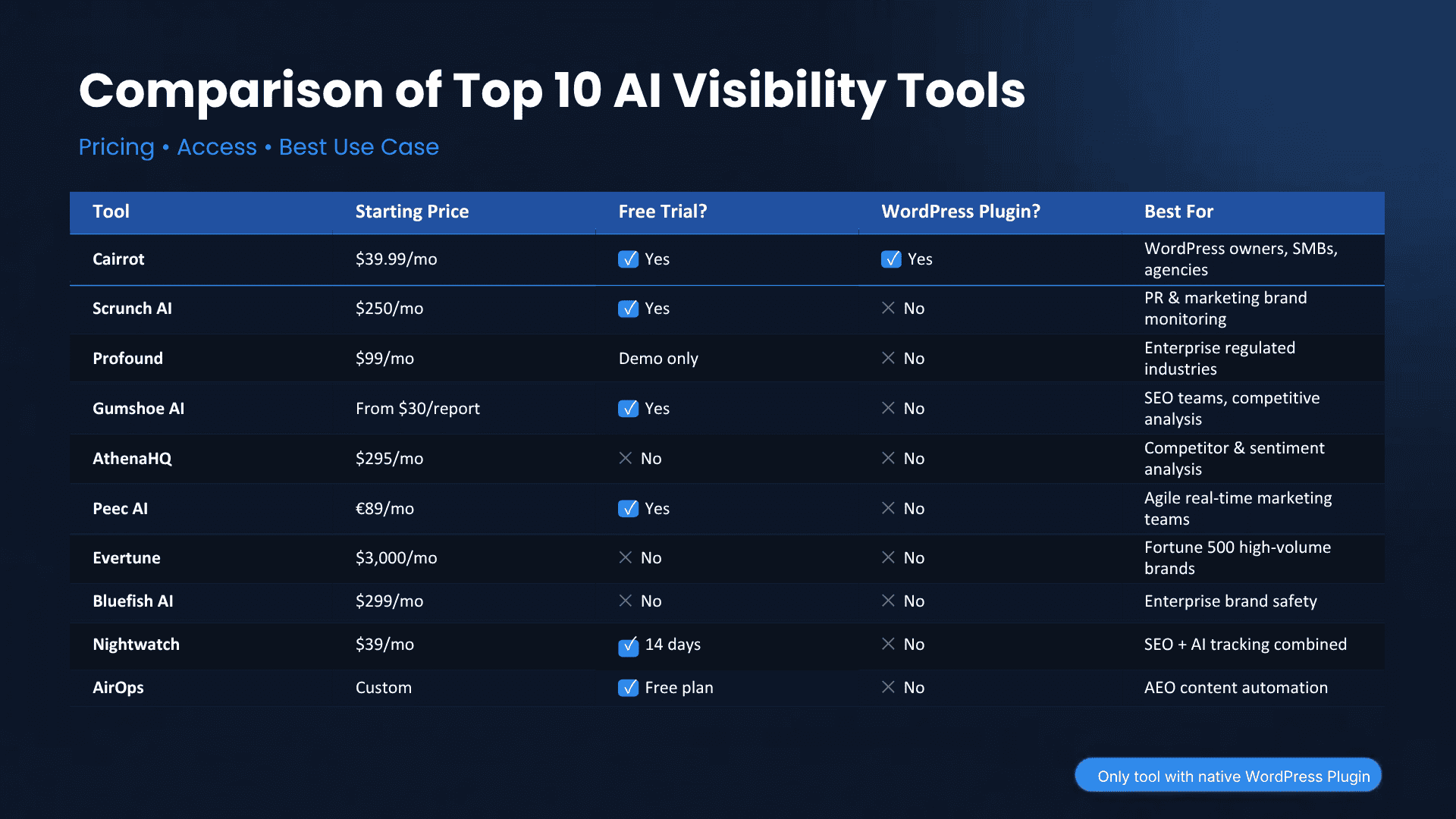The width and height of the screenshot is (1456, 819).
Task: Click the Free Trial X icon for AthenaHQ
Action: 625,458
